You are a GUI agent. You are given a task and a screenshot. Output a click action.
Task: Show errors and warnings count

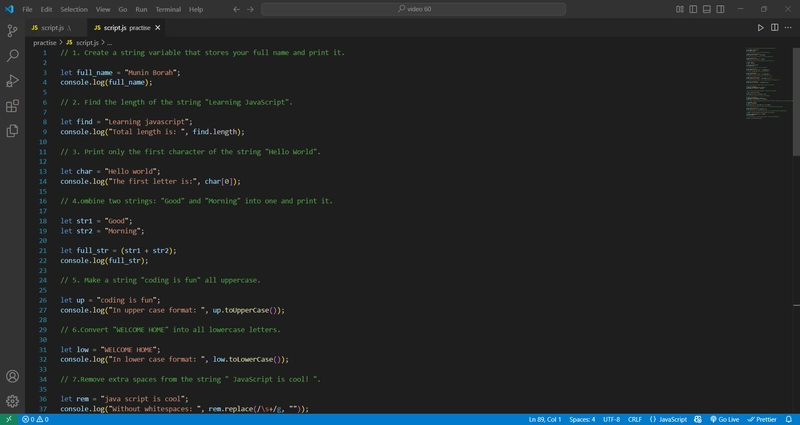tap(35, 419)
